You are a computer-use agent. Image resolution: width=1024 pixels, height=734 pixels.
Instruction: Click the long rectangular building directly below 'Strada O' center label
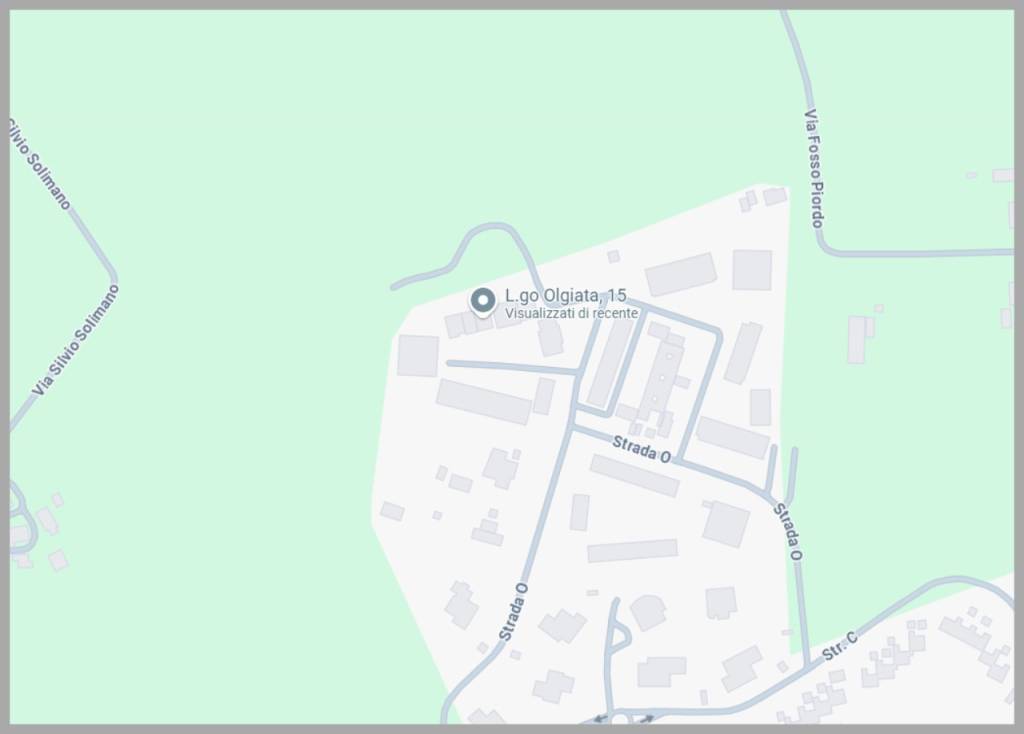pyautogui.click(x=635, y=475)
